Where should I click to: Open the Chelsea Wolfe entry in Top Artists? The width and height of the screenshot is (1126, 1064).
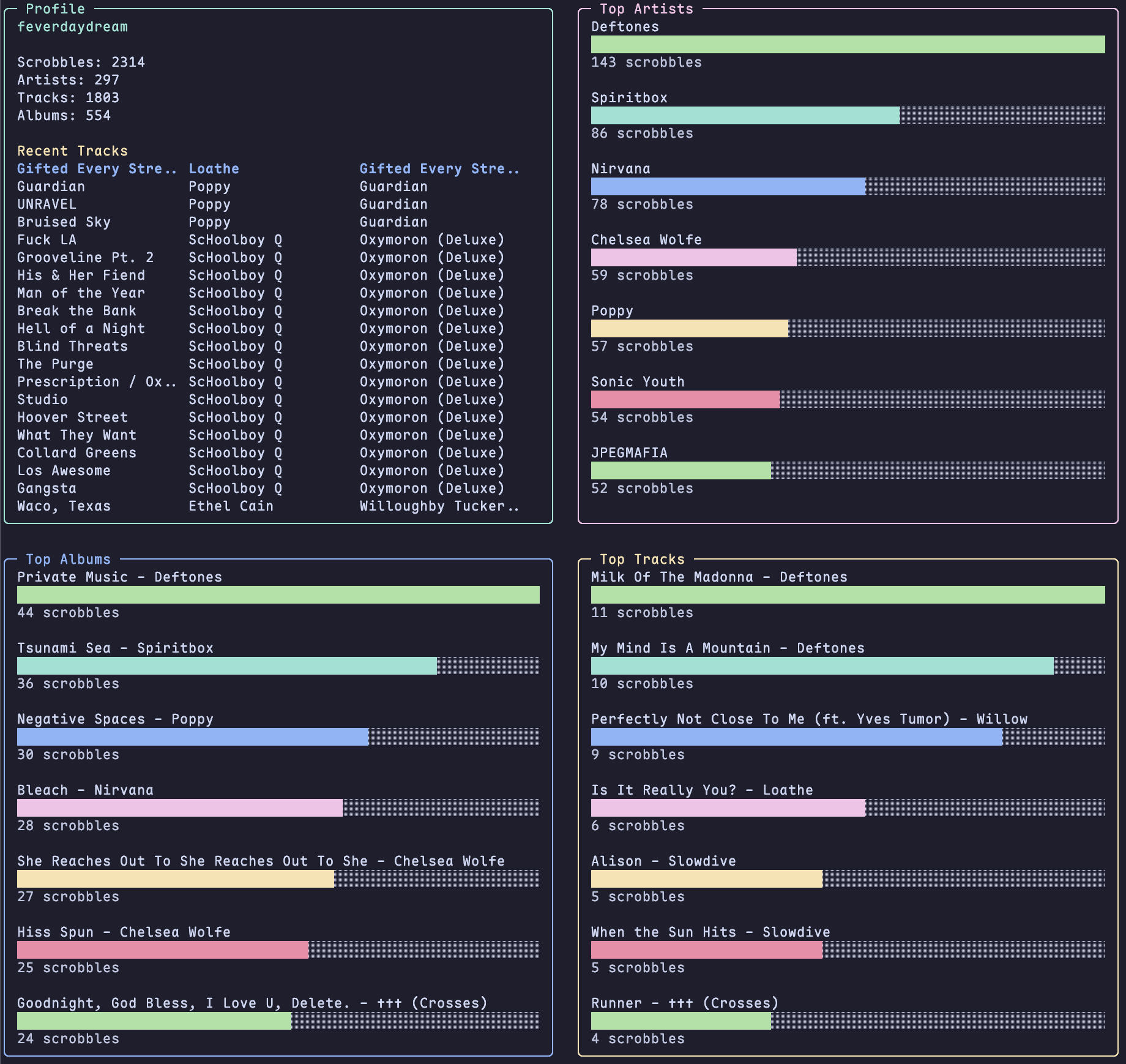646,239
